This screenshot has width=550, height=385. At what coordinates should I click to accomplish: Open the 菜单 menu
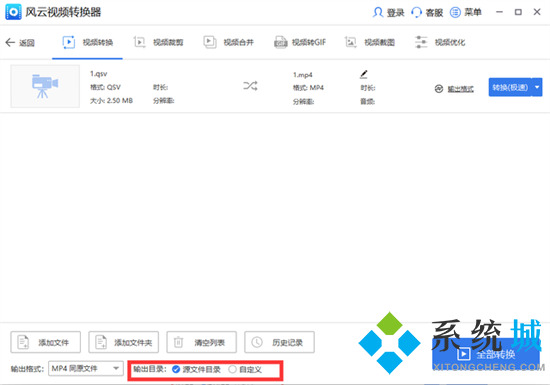[x=465, y=13]
